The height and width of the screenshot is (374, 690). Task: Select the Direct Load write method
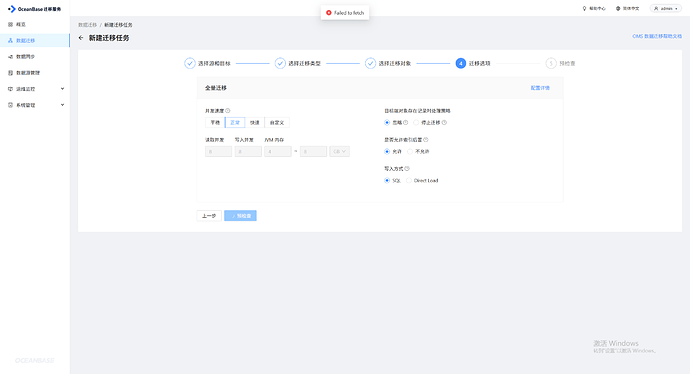point(409,180)
